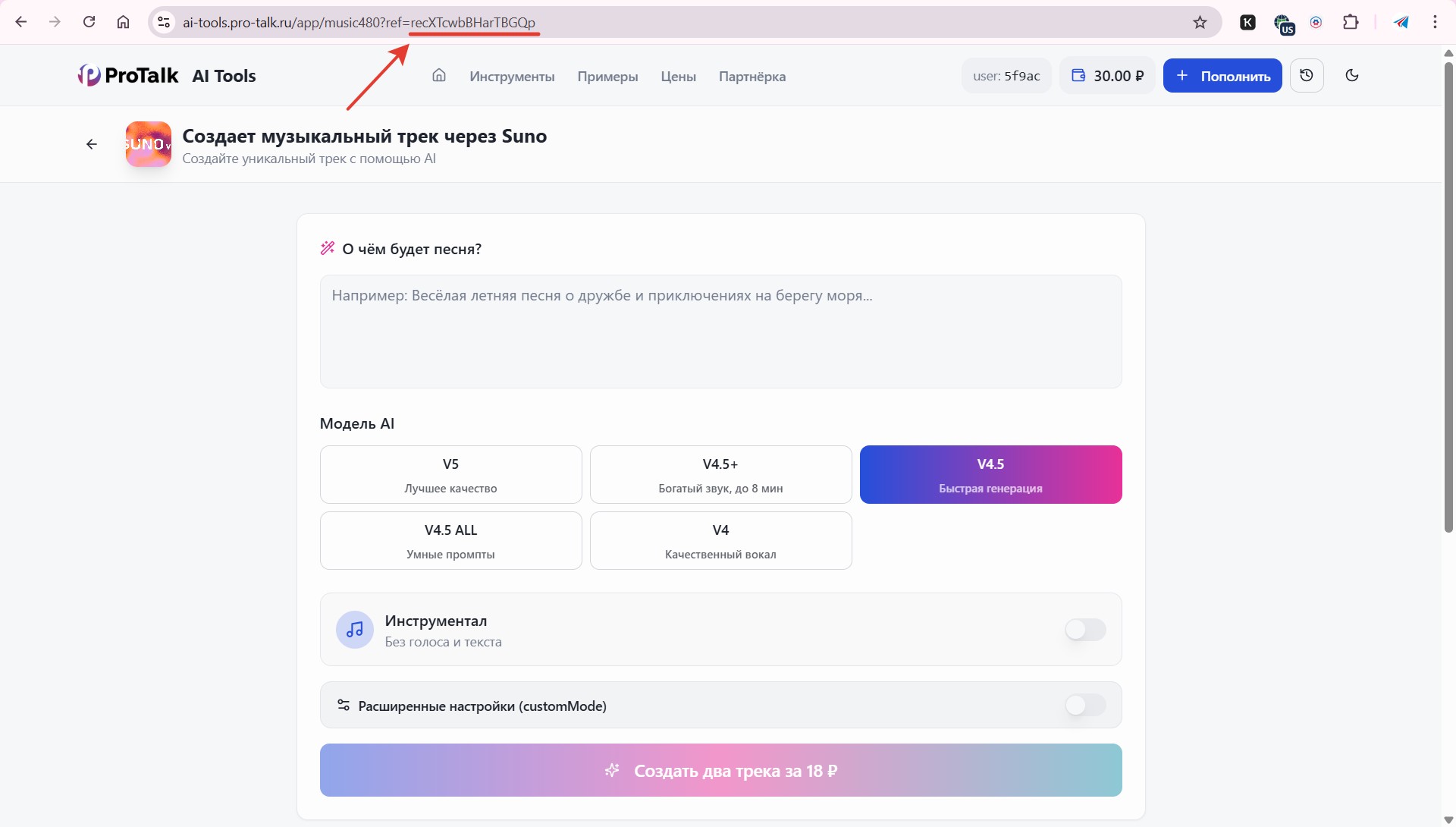Viewport: 1456px width, 827px height.
Task: Bookmark page with star icon
Action: [x=1200, y=22]
